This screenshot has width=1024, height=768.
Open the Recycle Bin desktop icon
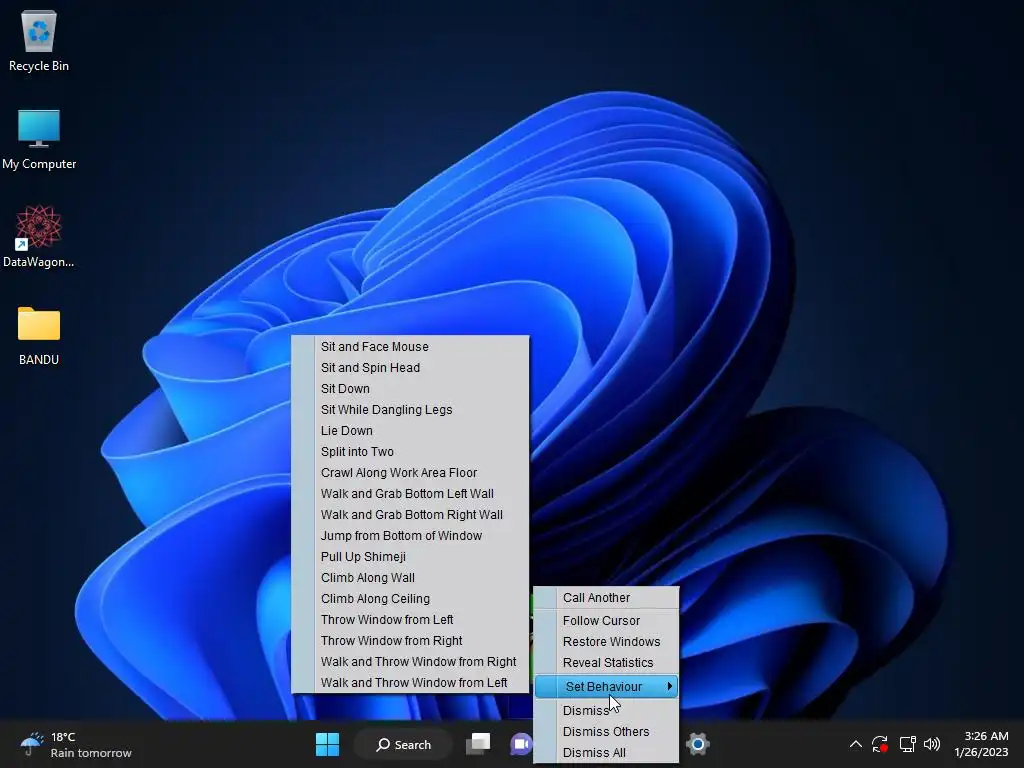(x=39, y=40)
